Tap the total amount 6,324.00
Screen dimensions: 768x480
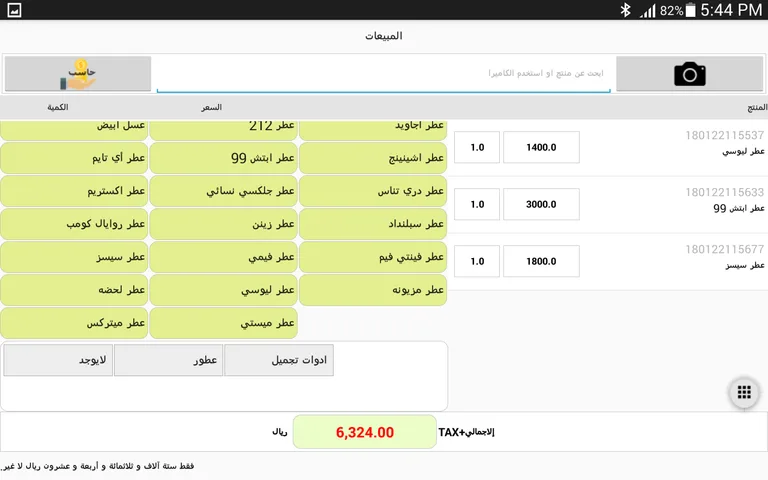(x=364, y=432)
